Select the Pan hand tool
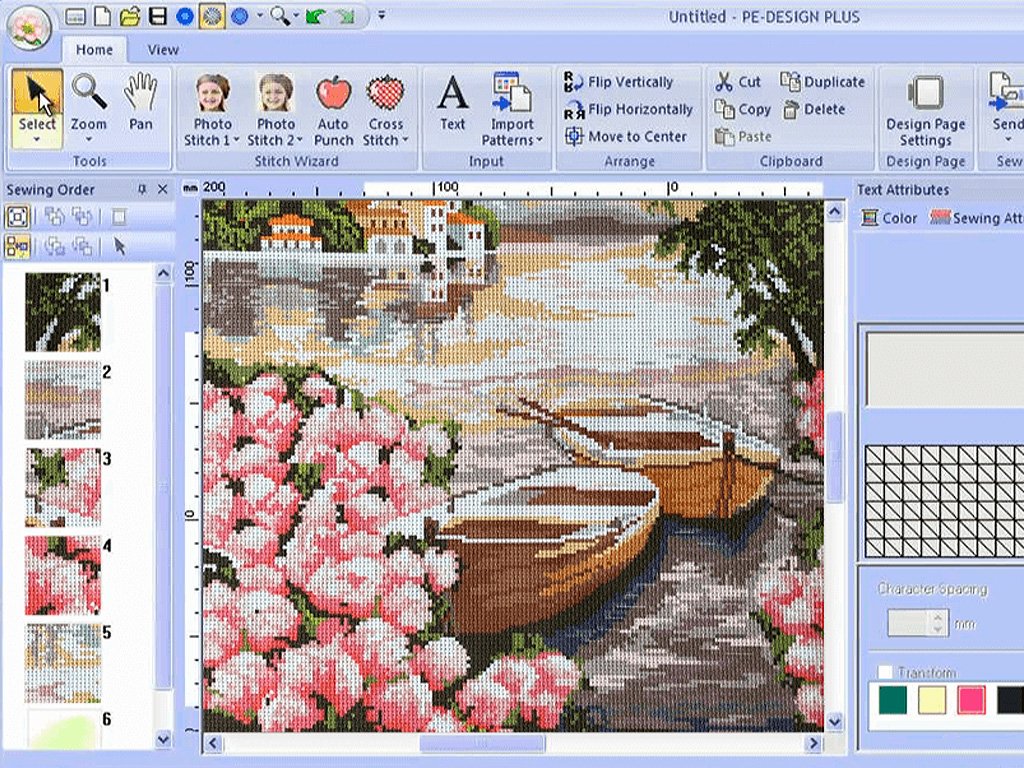The height and width of the screenshot is (768, 1024). pos(140,103)
